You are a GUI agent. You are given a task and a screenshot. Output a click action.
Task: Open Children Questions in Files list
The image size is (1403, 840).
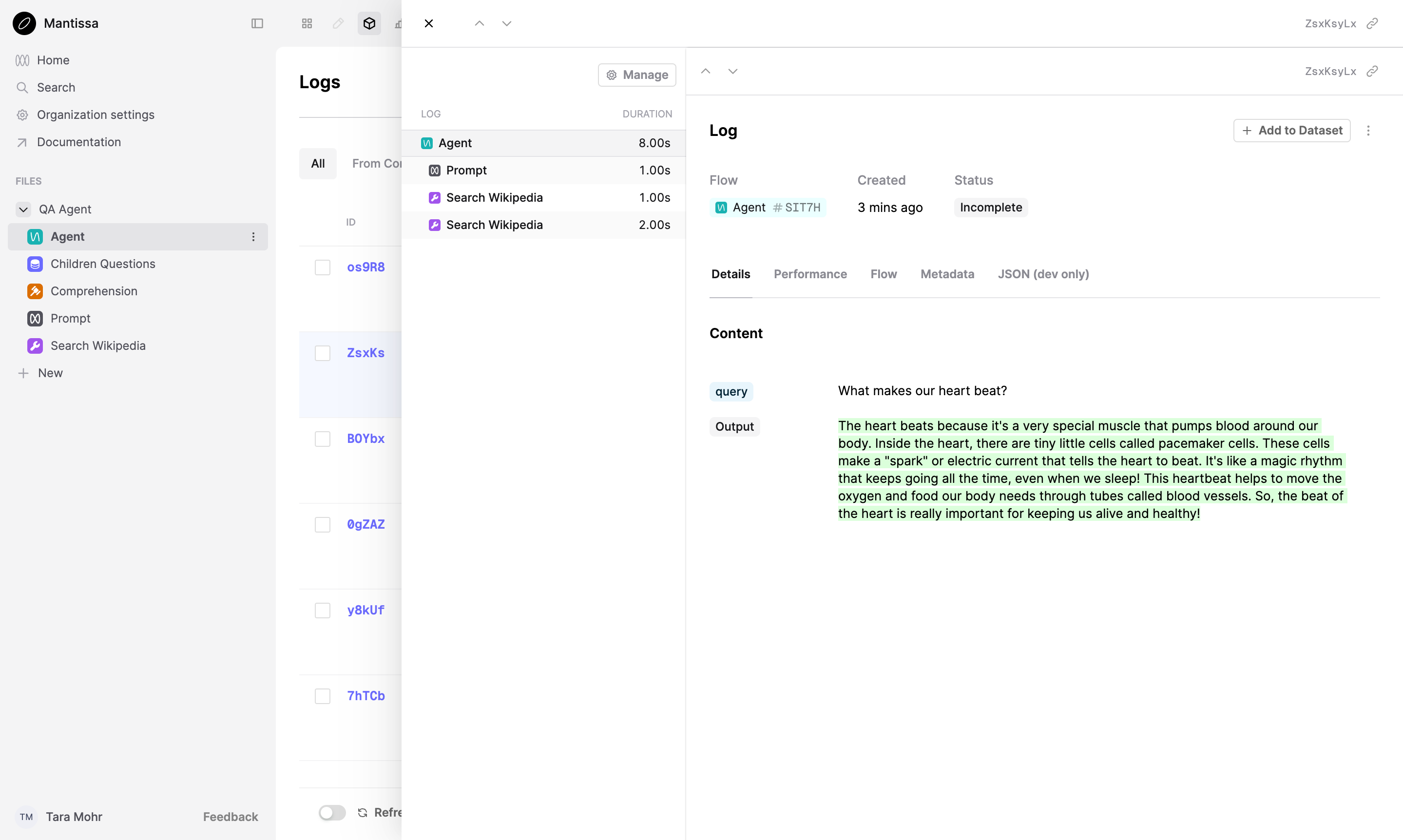pos(137,264)
